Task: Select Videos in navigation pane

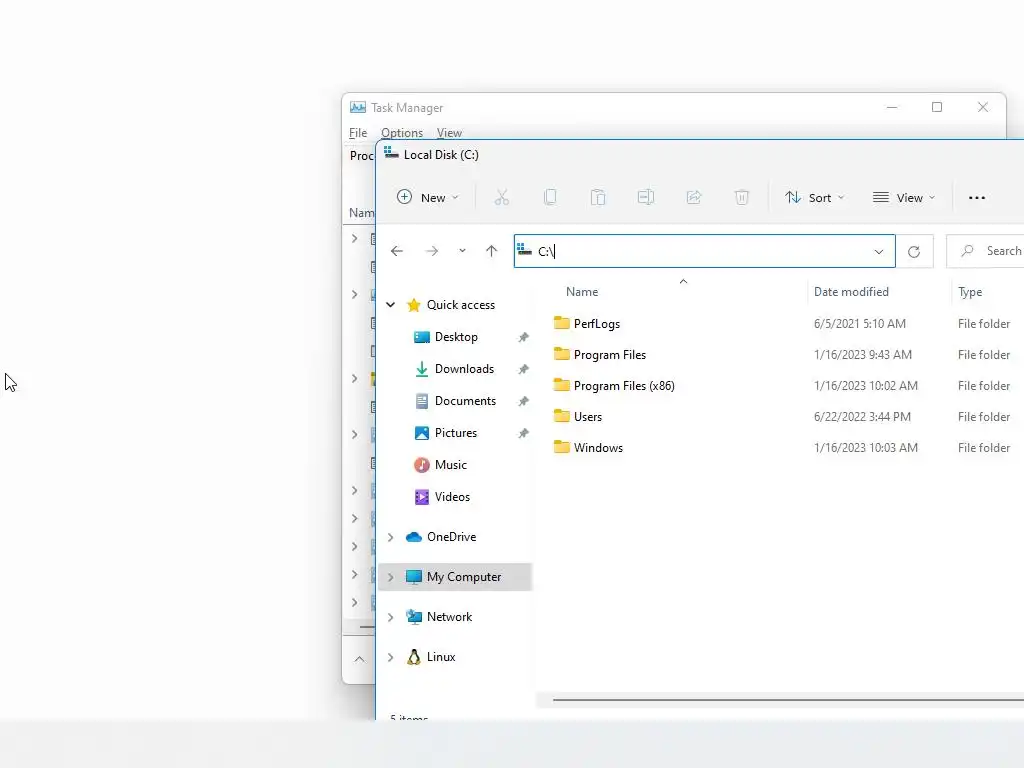Action: (x=452, y=497)
